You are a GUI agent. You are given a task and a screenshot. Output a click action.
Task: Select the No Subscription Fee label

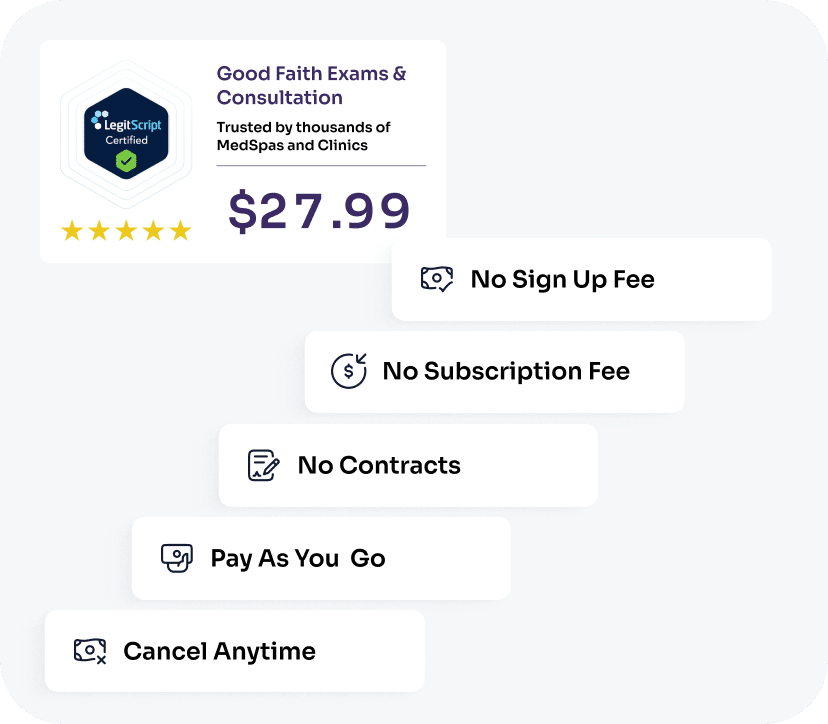(x=506, y=371)
